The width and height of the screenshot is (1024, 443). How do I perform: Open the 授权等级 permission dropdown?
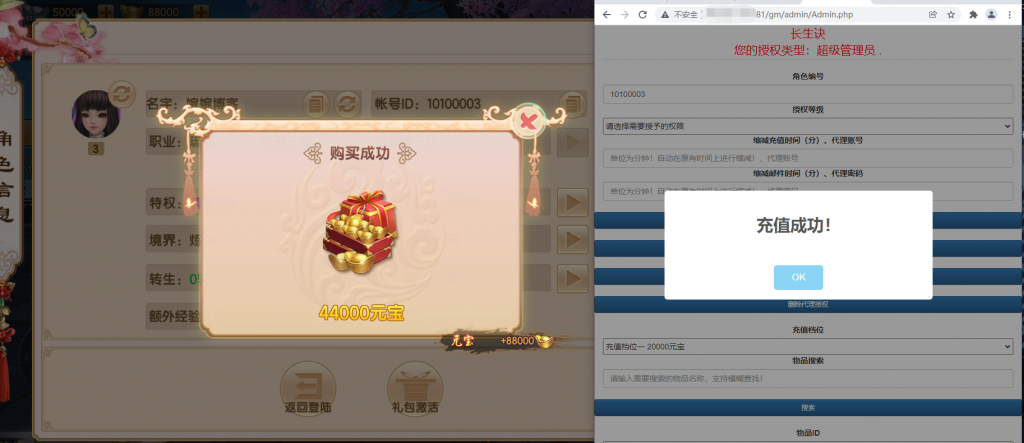coord(807,126)
